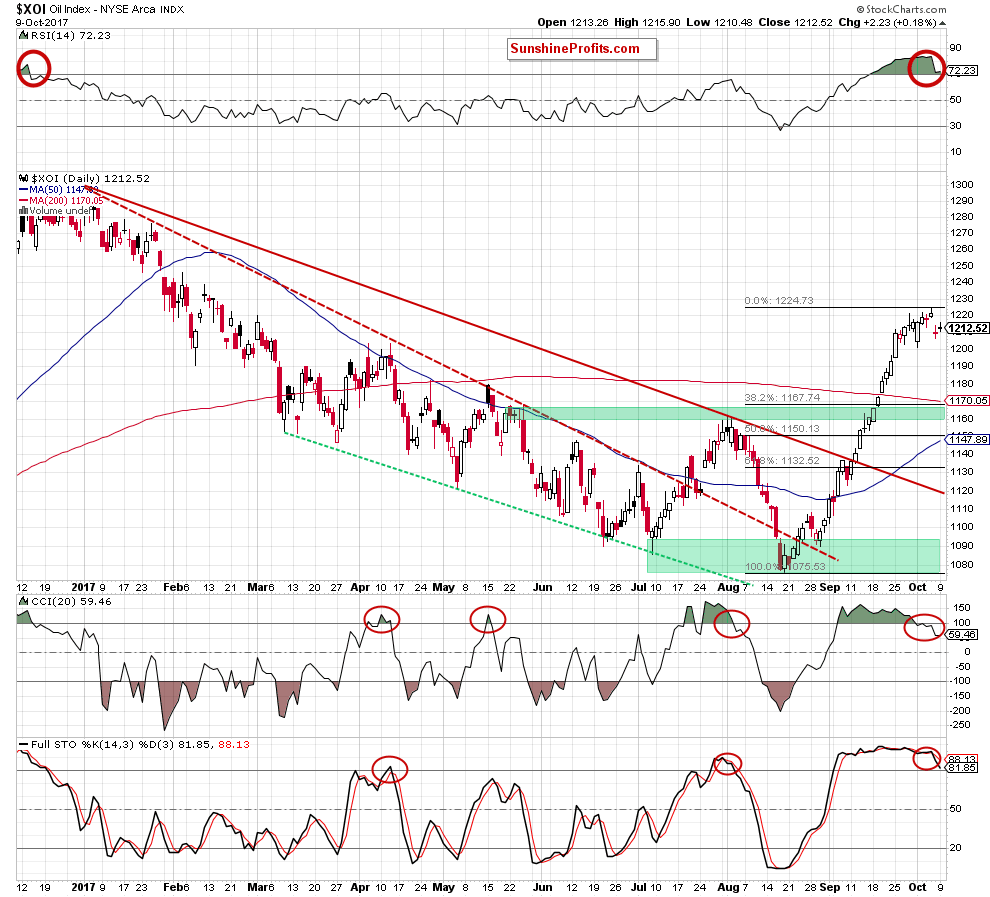Click the 1147.89 MA(50) price tag
990x897 pixels.
pos(968,439)
